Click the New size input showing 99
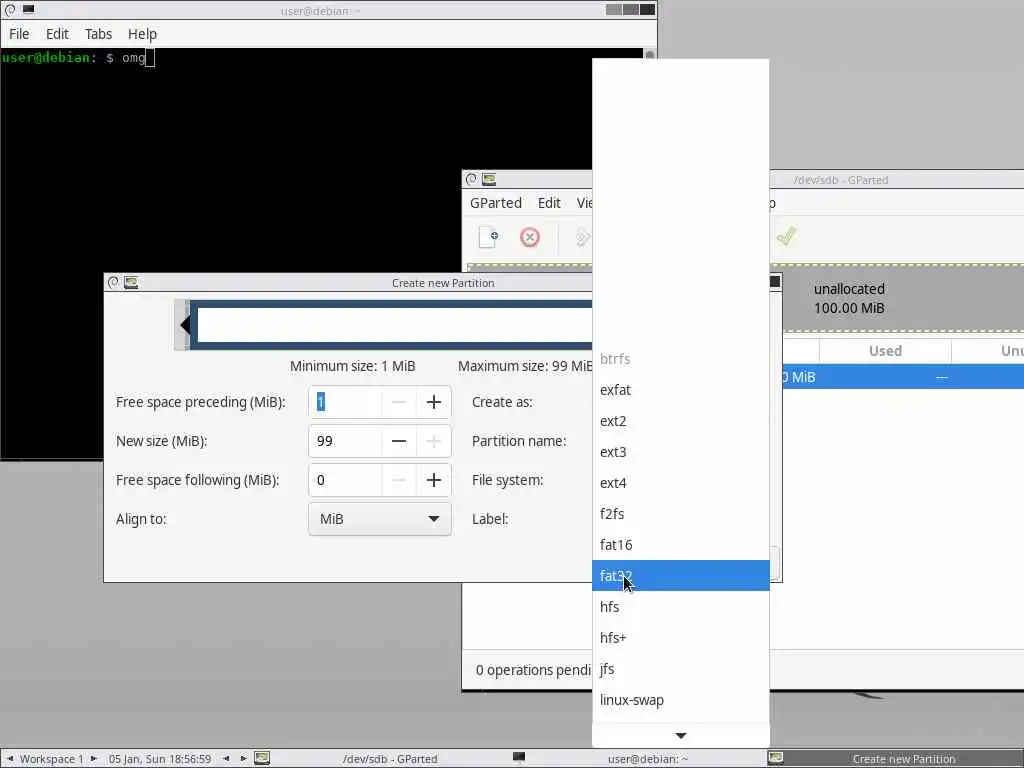Viewport: 1024px width, 768px height. pyautogui.click(x=345, y=441)
